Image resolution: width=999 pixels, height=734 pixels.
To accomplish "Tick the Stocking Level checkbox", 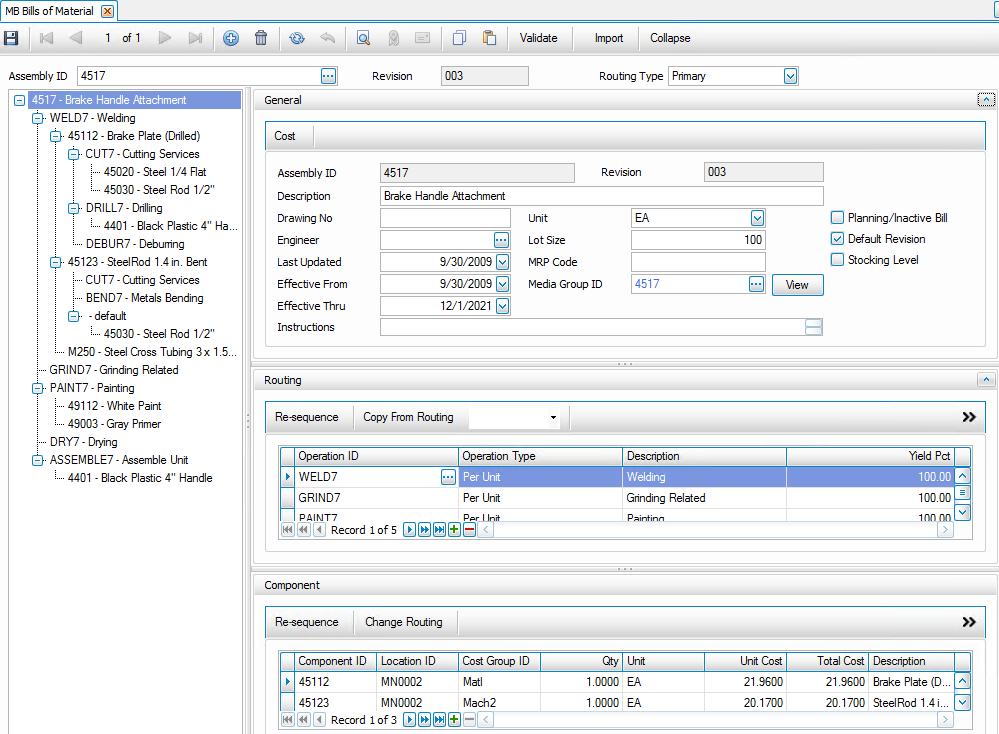I will coord(838,260).
